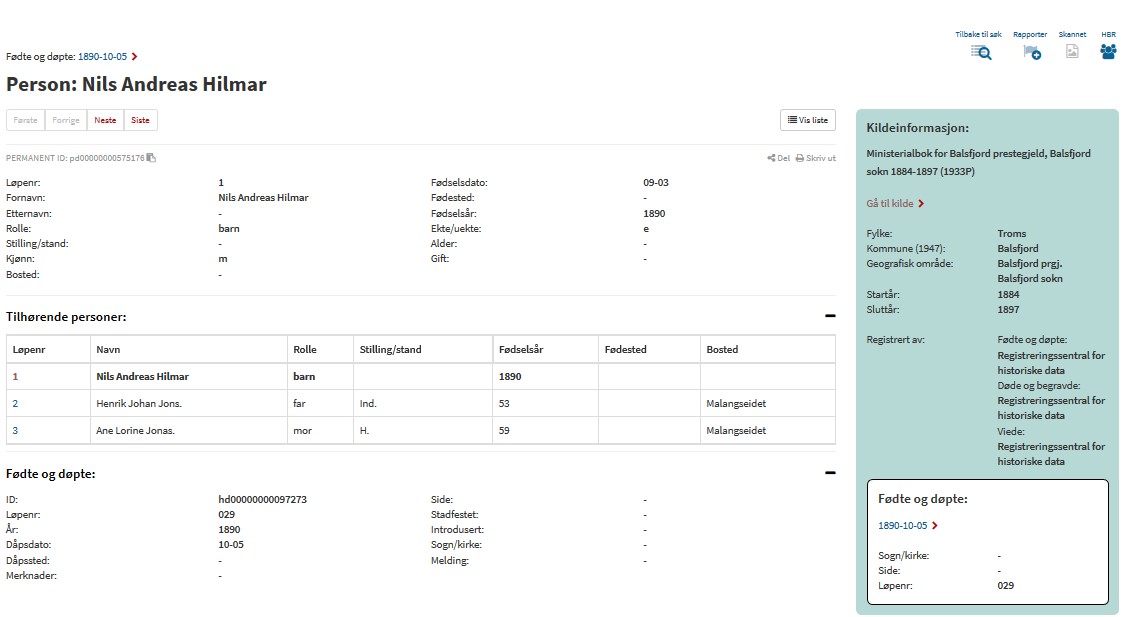Open person number 2 in the table
Viewport: 1125px width, 617px height.
click(x=15, y=404)
